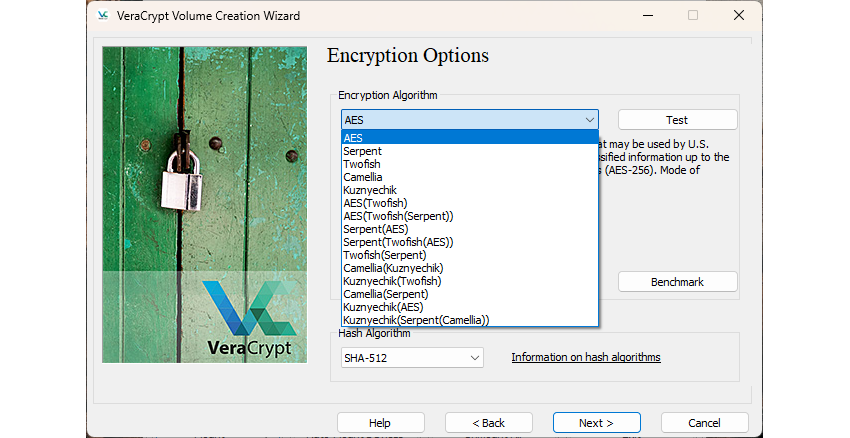
Task: Choose Camellia(Kuznyechik) cascade
Action: click(x=469, y=268)
